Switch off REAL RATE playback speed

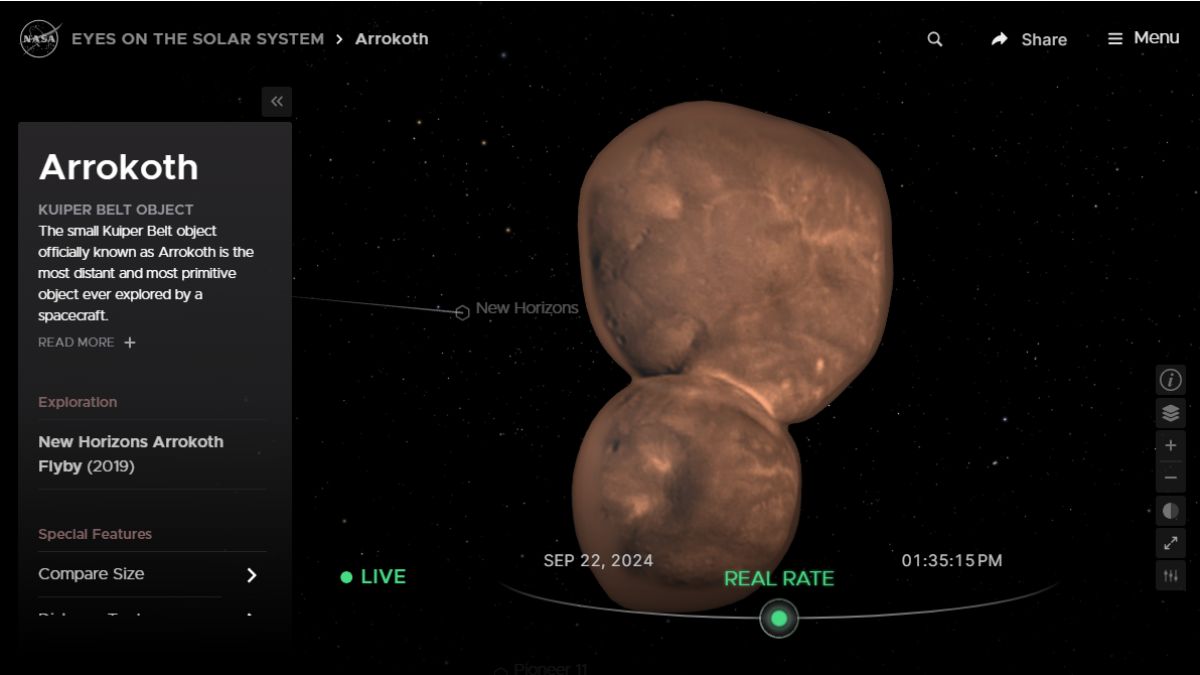pos(779,578)
